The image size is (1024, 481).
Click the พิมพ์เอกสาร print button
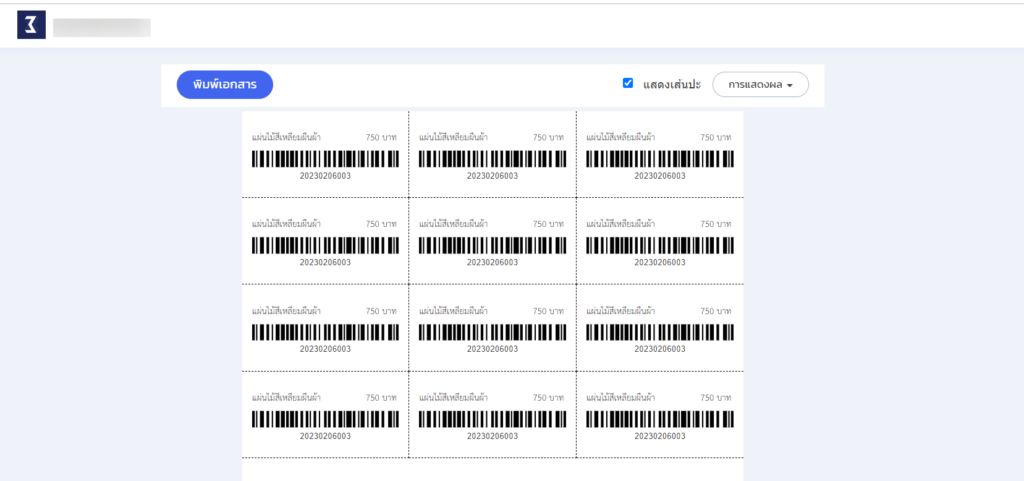225,85
